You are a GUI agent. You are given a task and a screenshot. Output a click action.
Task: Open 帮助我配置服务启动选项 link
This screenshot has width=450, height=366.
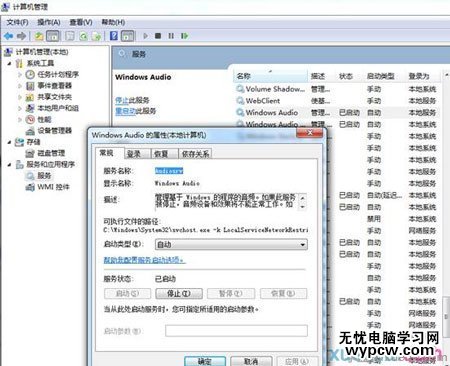[x=145, y=260]
